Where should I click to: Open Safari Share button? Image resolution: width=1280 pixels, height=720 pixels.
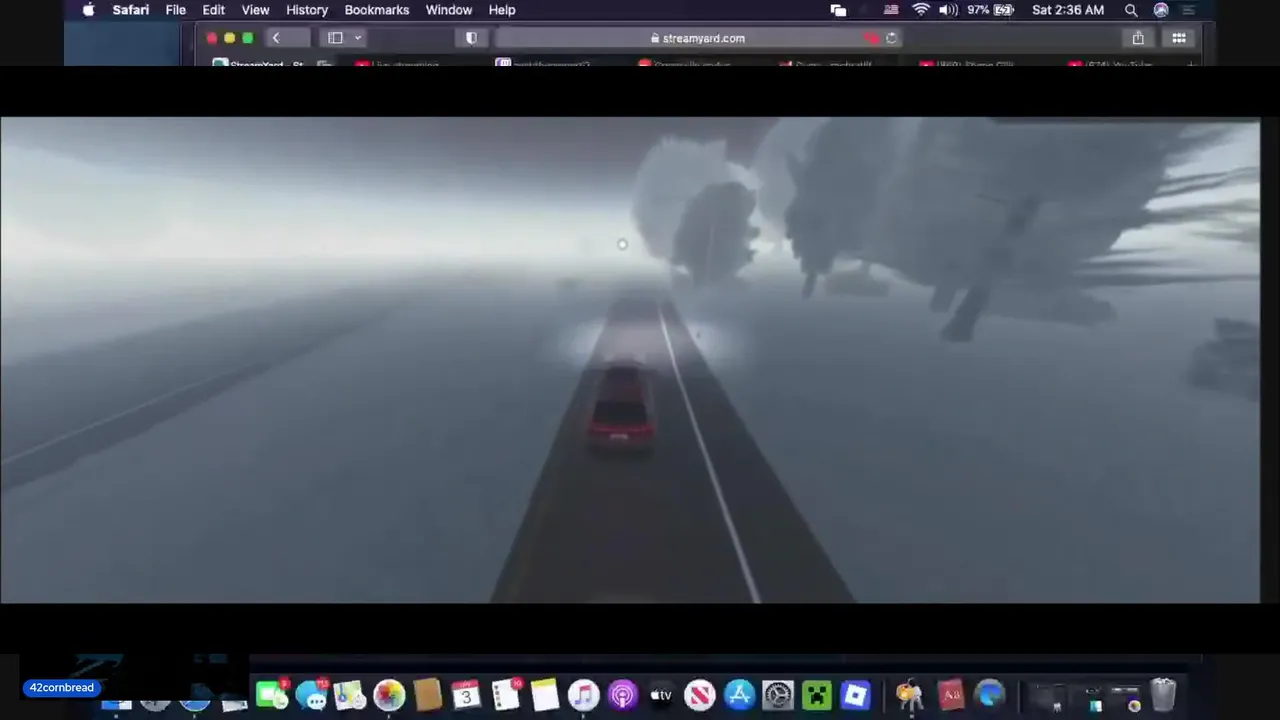[x=1138, y=38]
